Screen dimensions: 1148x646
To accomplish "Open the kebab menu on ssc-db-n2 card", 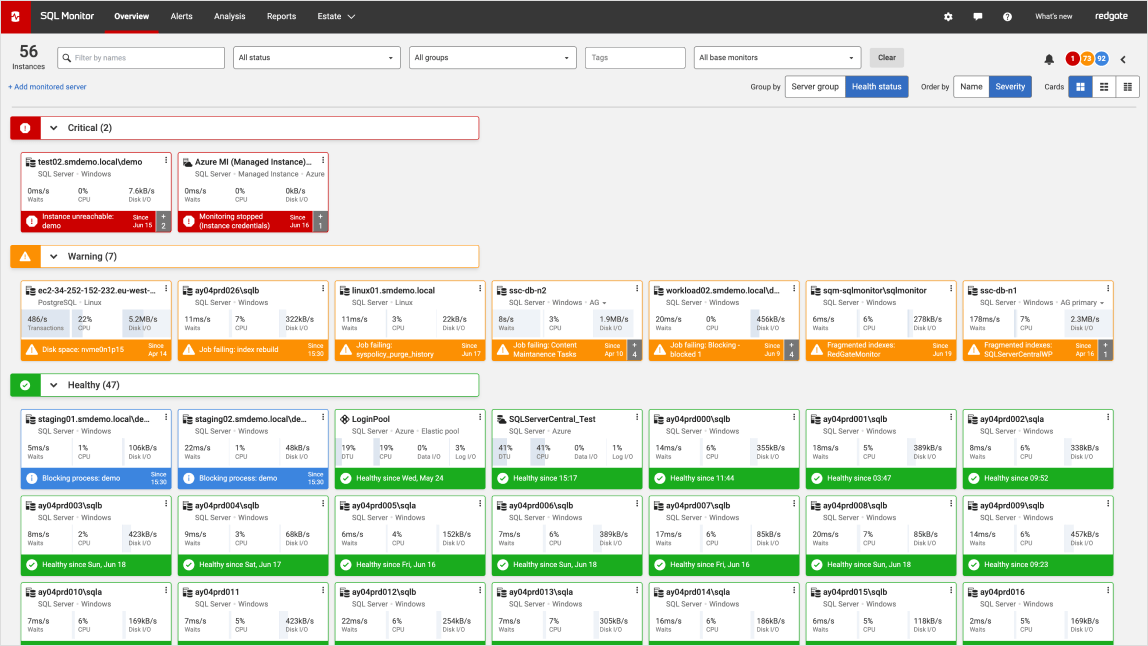I will point(637,289).
